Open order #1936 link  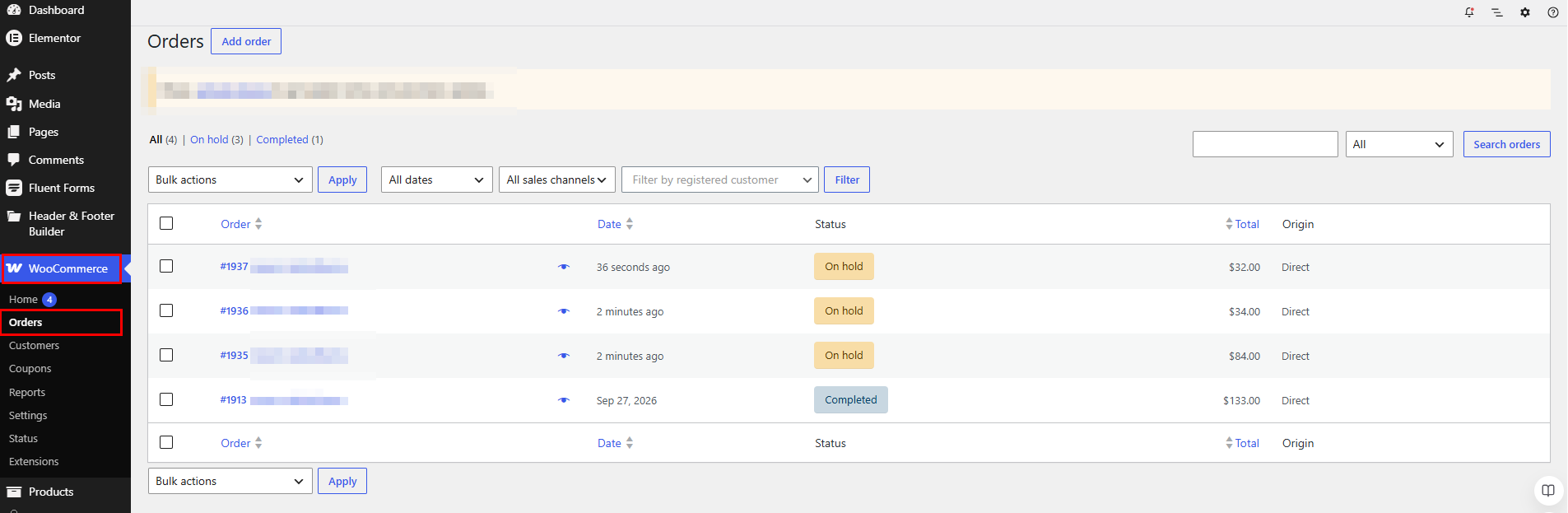[x=234, y=311]
